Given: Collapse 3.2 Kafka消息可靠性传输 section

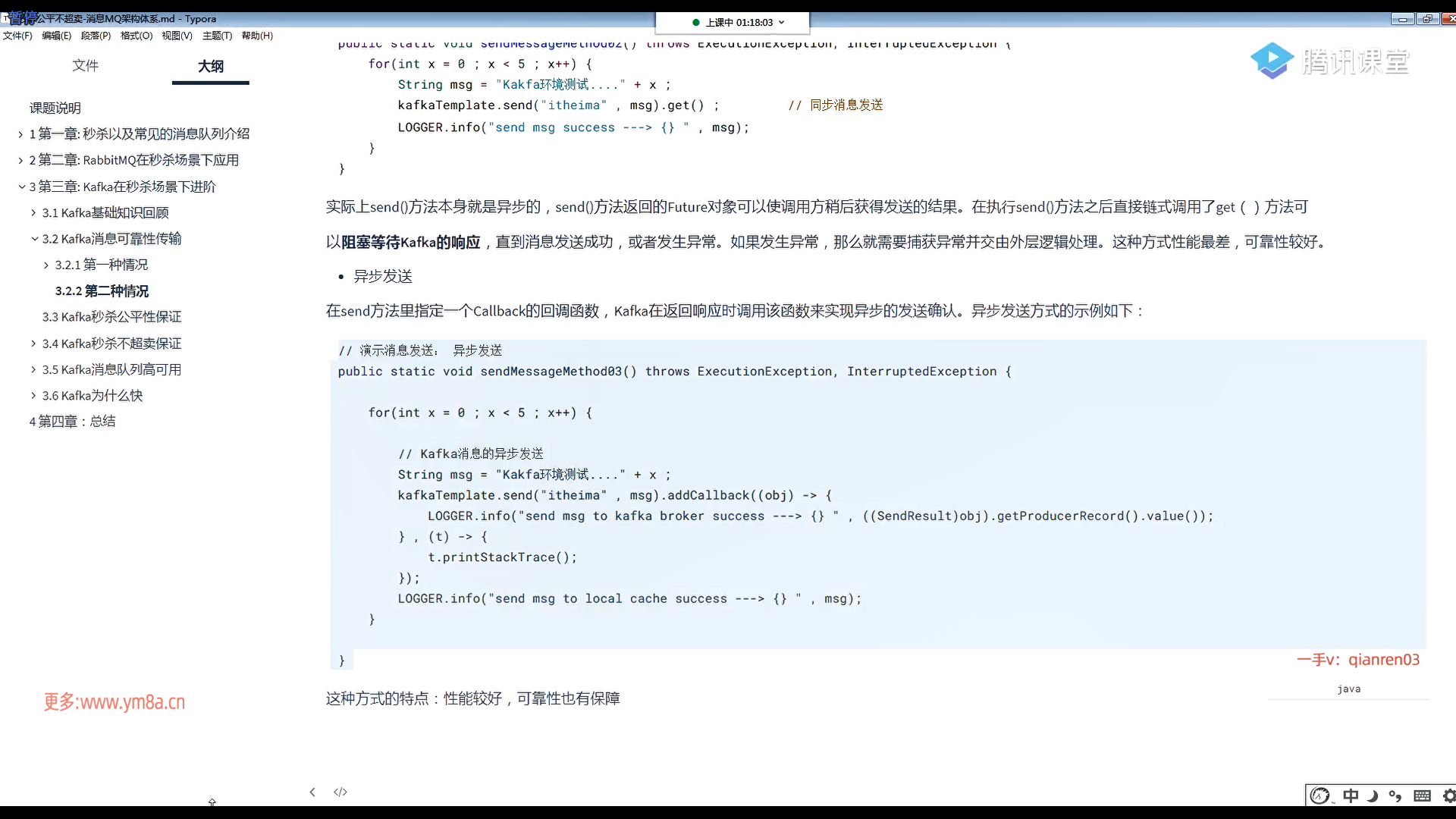Looking at the screenshot, I should pos(34,239).
